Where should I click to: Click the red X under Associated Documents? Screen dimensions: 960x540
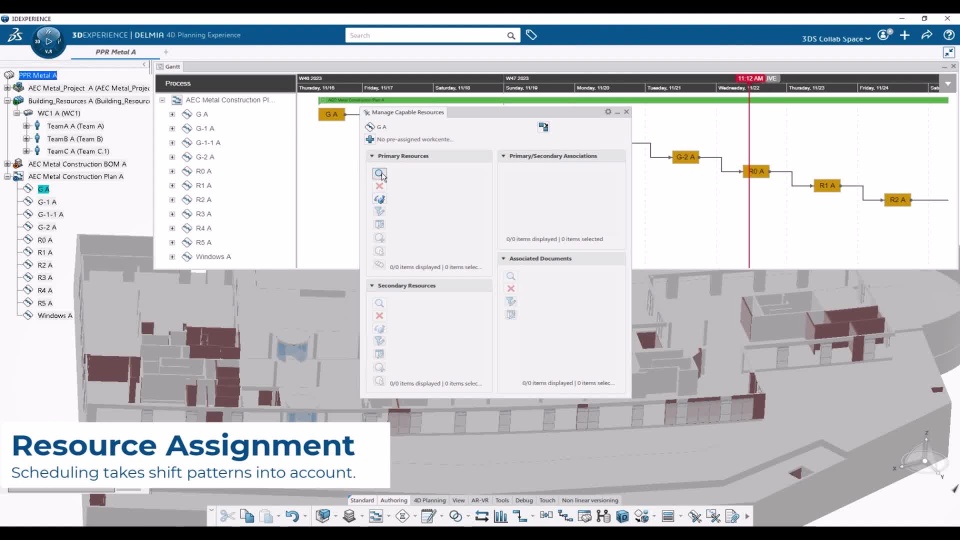511,288
